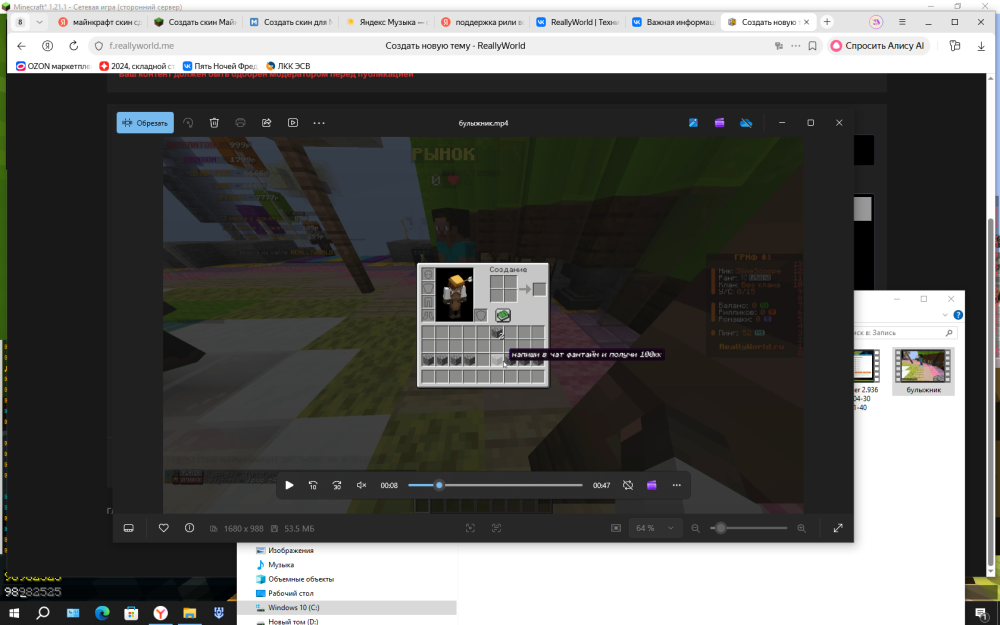Screen dimensions: 1000x625
Task: Play the булыжник video
Action: [289, 485]
